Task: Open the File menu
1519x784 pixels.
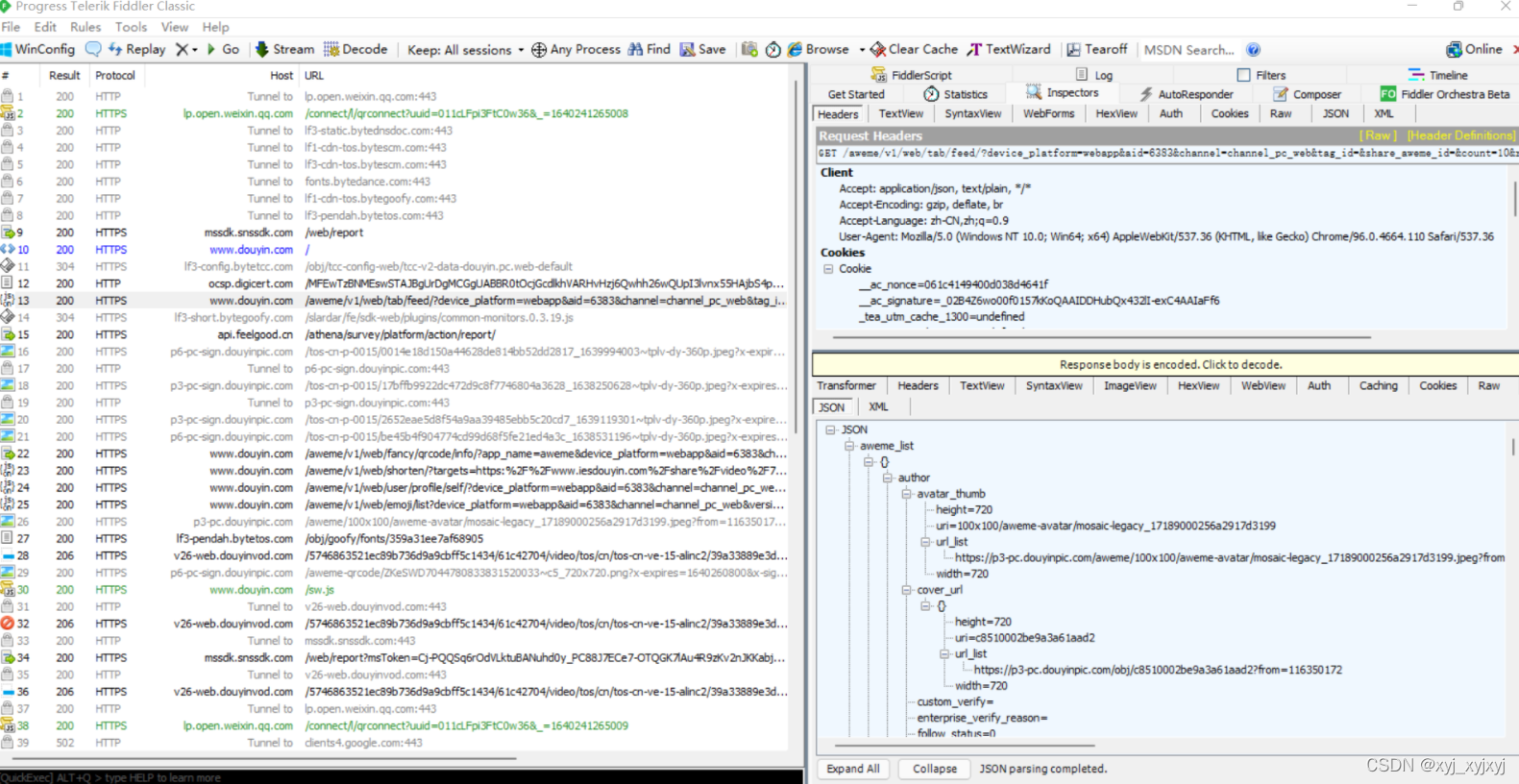Action: 11,27
